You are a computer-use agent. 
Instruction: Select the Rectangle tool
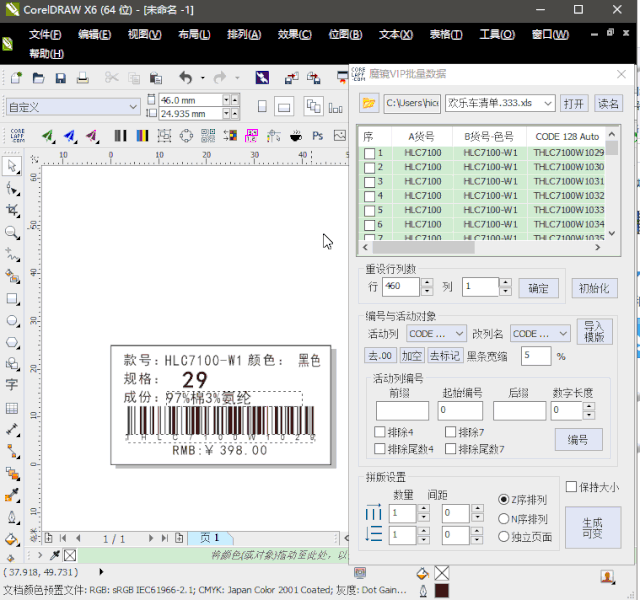click(12, 299)
